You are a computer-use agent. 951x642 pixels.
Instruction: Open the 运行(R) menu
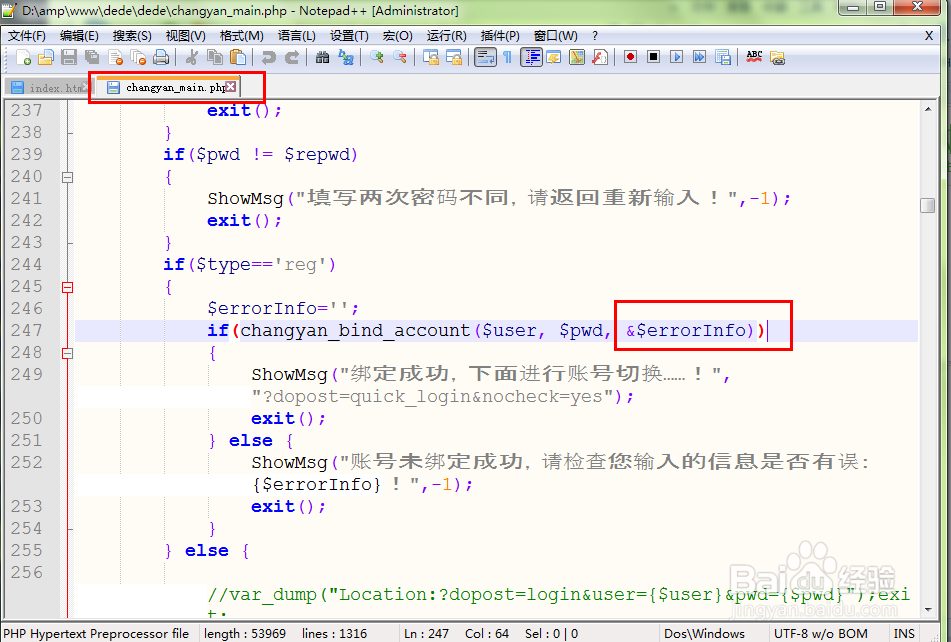[x=446, y=36]
